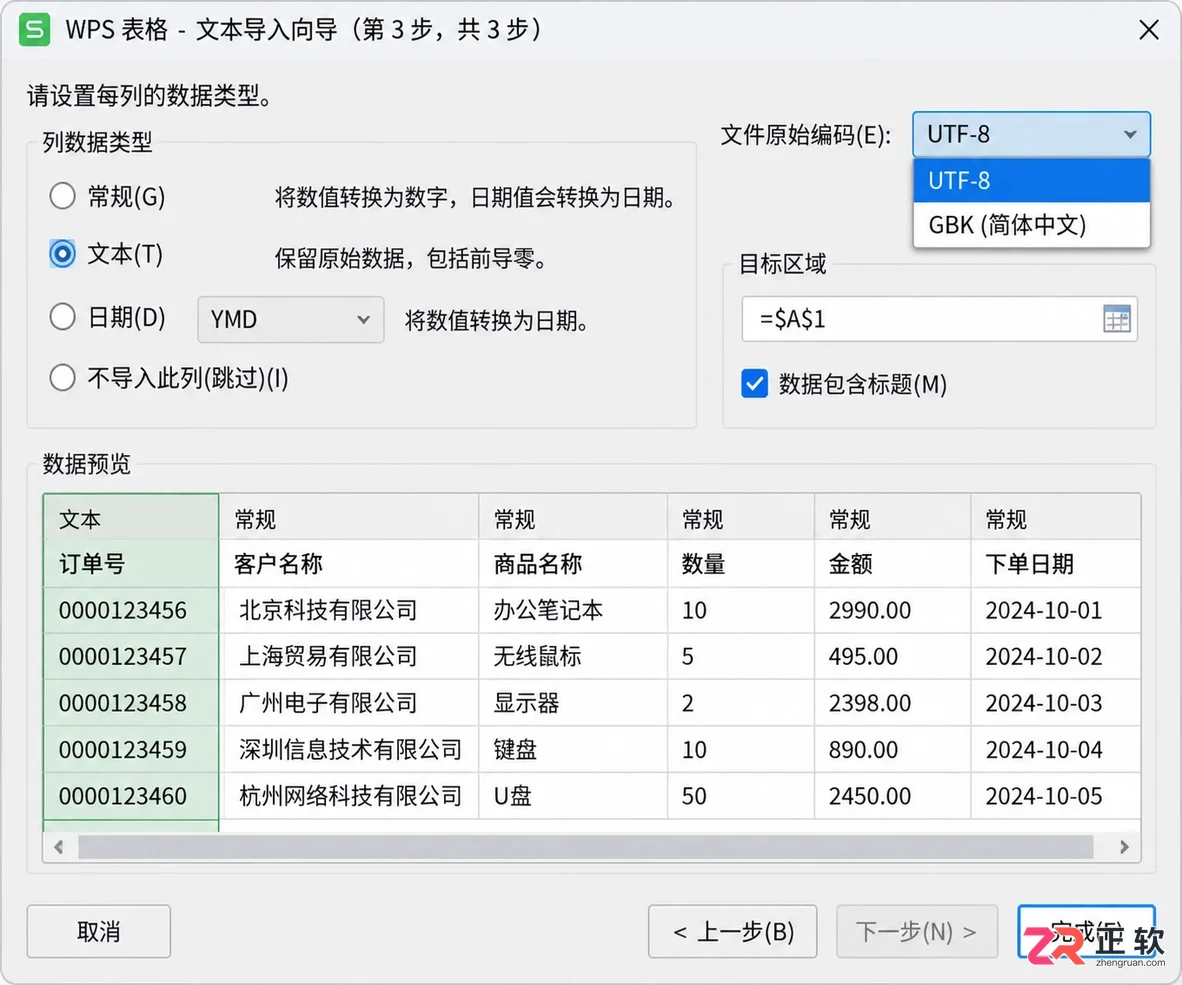Click the 北京科技有限公司 cell

pos(349,610)
